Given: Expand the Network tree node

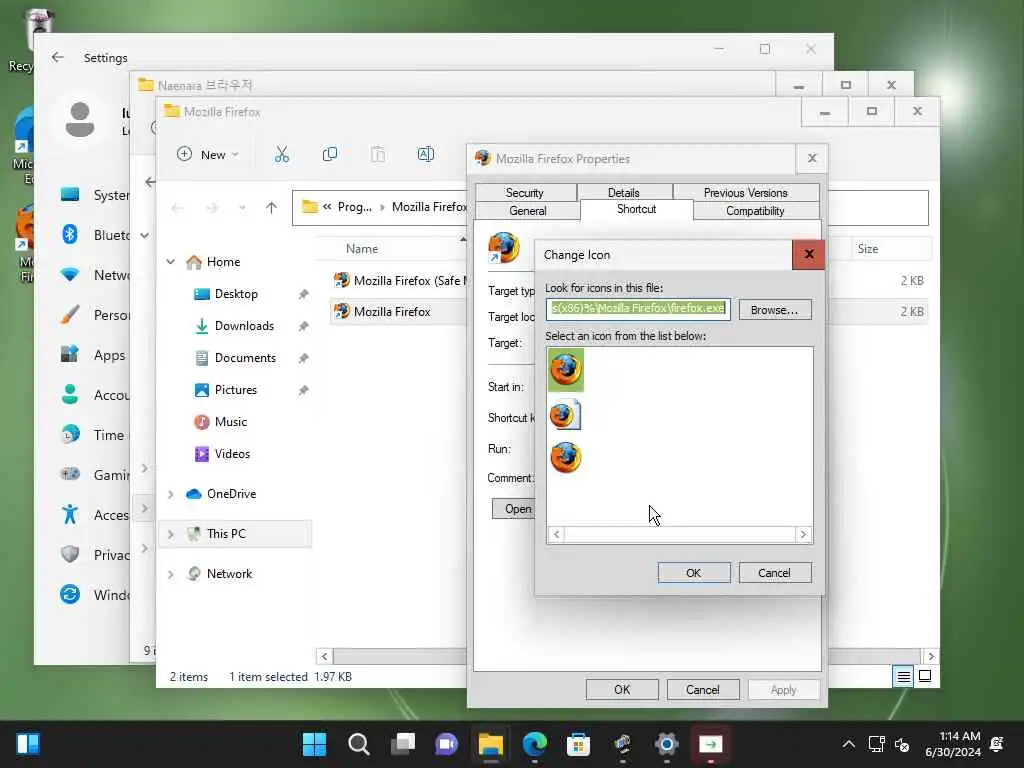Looking at the screenshot, I should point(170,574).
